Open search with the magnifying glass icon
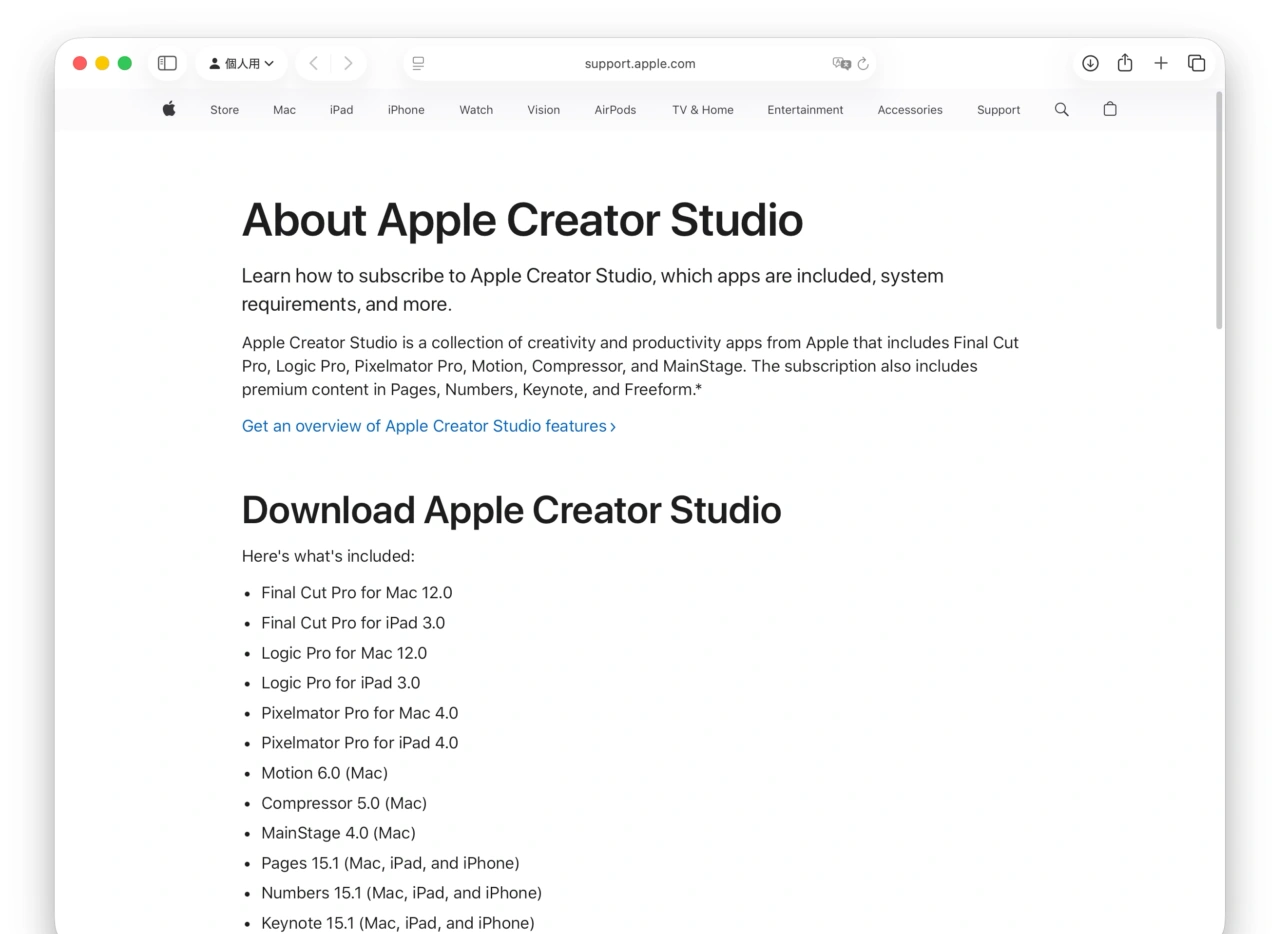 (1061, 109)
